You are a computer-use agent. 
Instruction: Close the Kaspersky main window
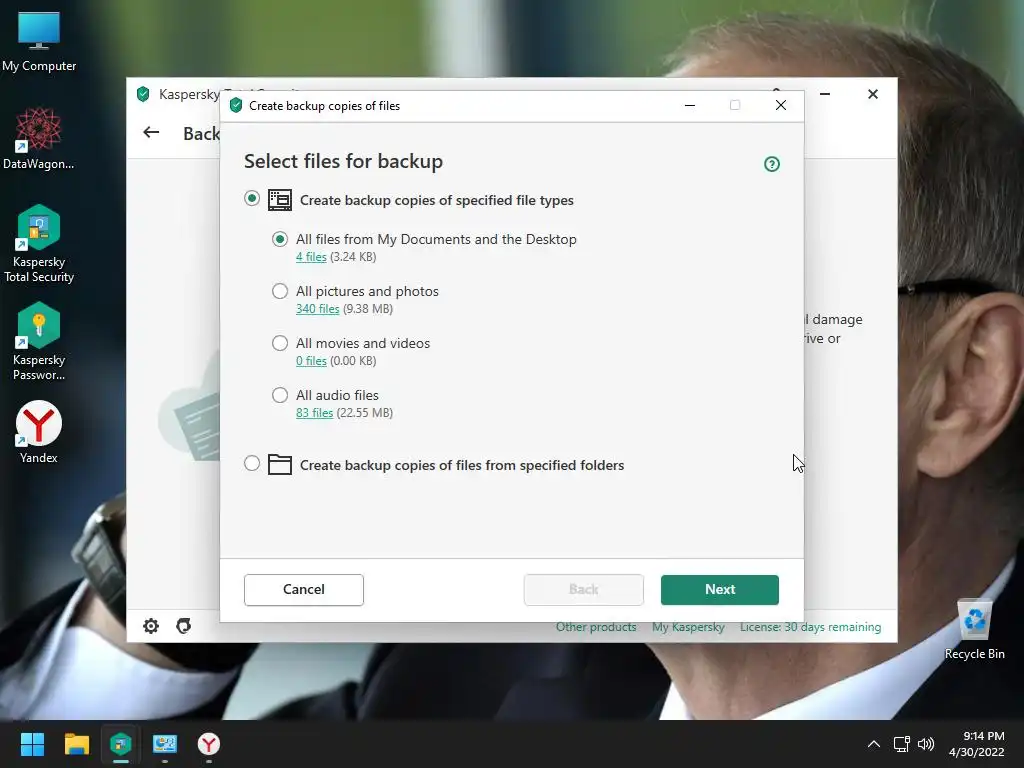tap(872, 94)
